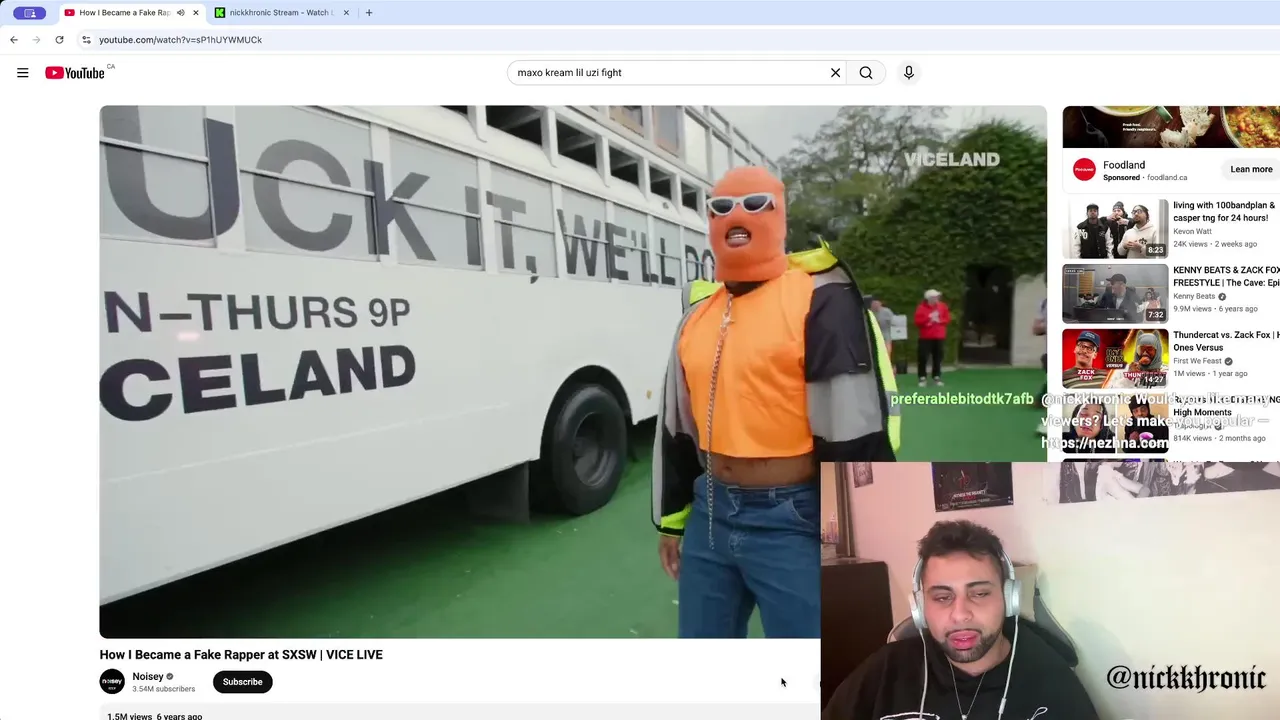The height and width of the screenshot is (720, 1280).
Task: Close the 'How I Became a Fake Rapper' tab
Action: [196, 13]
